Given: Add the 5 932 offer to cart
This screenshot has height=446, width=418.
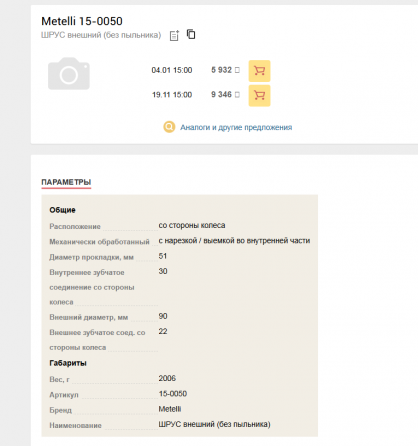Looking at the screenshot, I should coord(259,71).
